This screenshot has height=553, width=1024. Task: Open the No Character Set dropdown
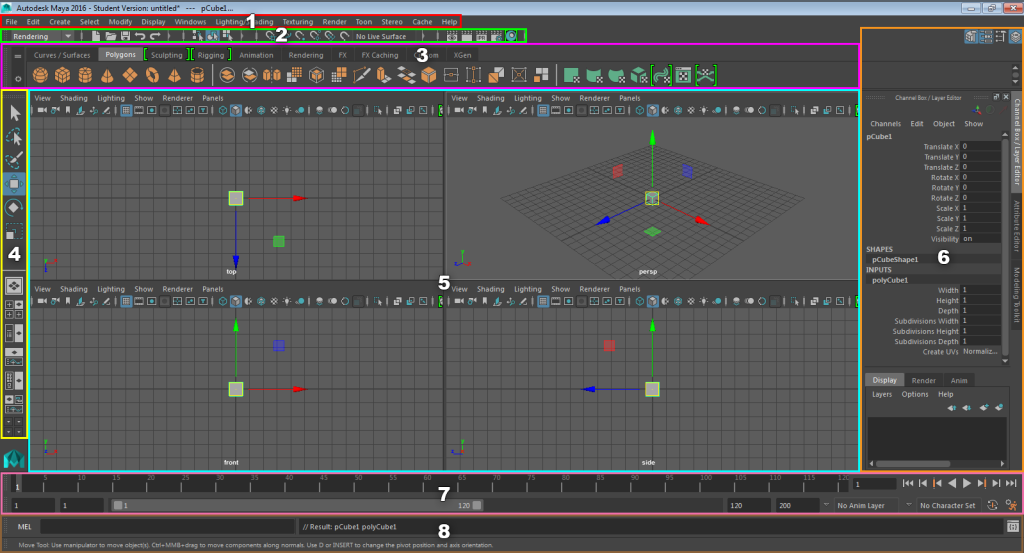[x=948, y=505]
